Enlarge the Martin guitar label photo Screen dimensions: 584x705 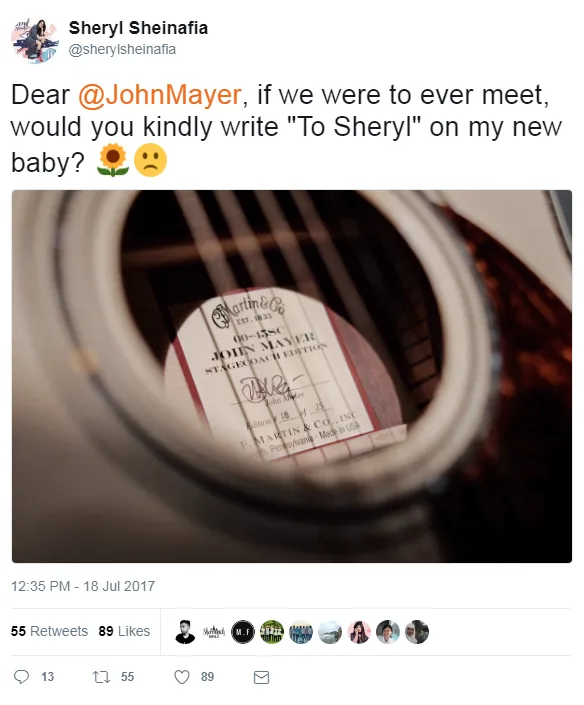click(x=292, y=376)
